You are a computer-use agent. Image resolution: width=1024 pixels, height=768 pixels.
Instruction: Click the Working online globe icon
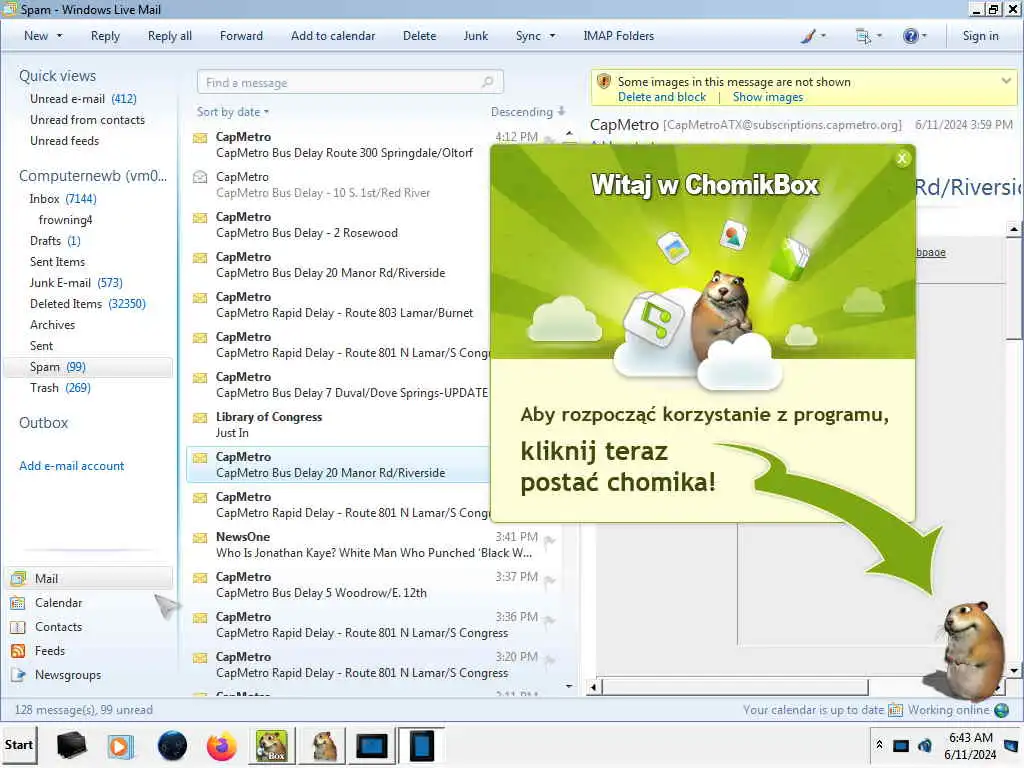(1001, 710)
